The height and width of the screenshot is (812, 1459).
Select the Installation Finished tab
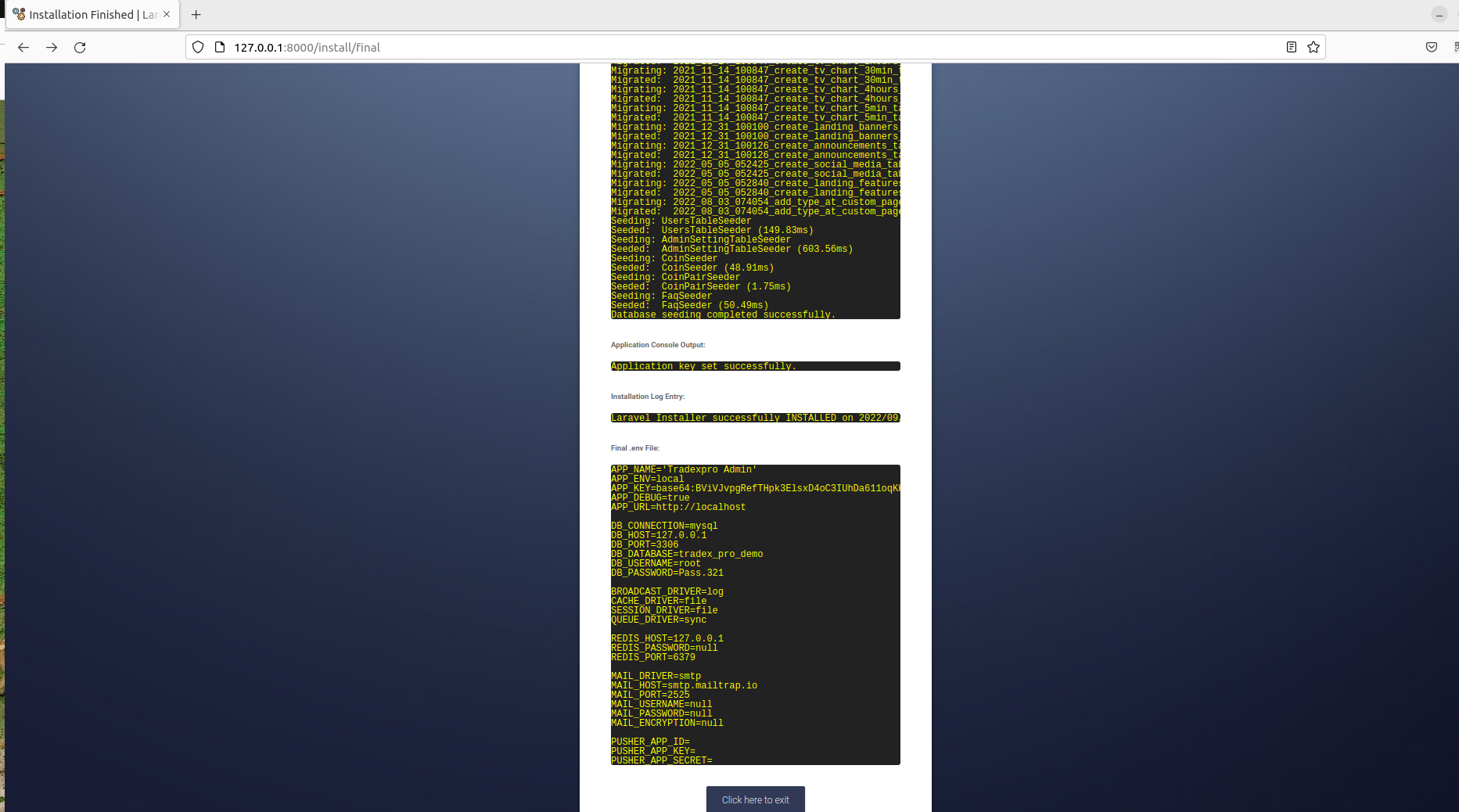point(86,15)
